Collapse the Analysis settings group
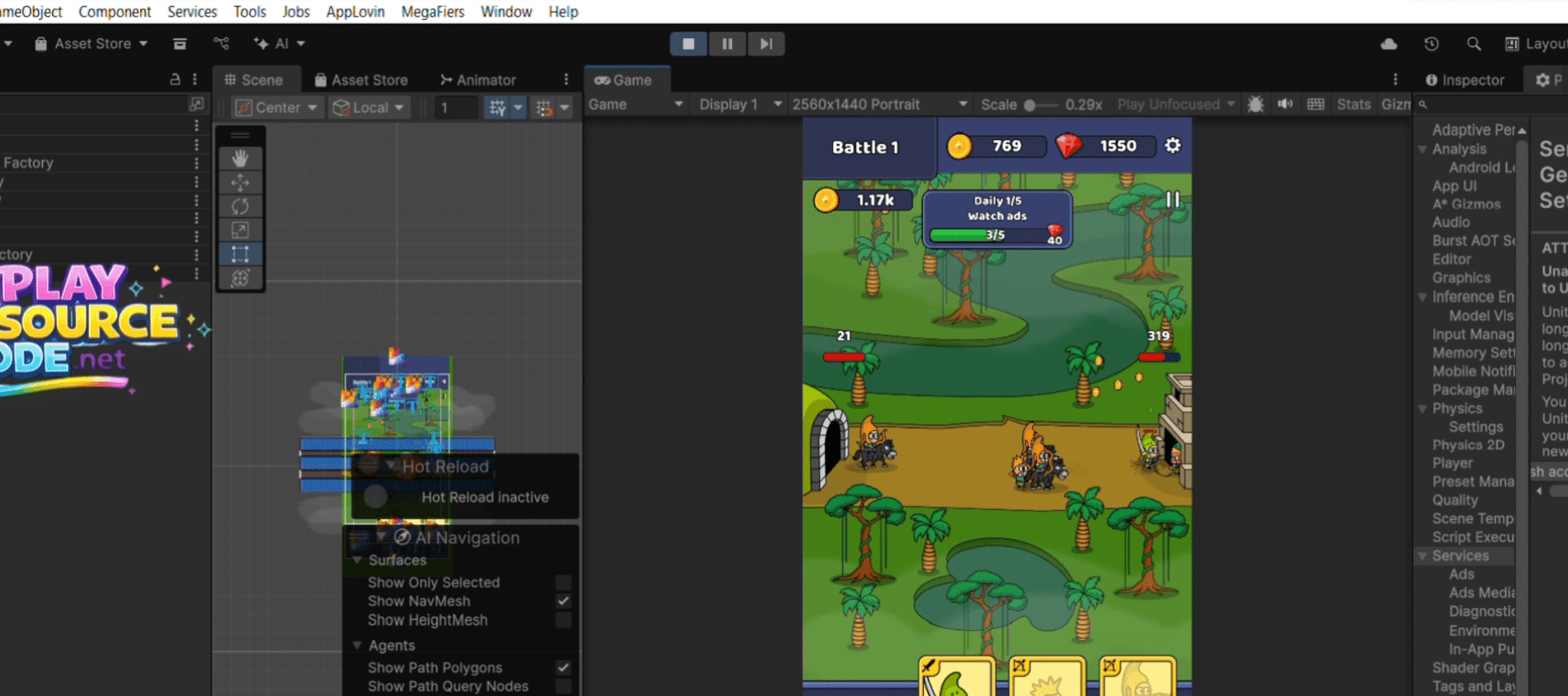The height and width of the screenshot is (696, 1568). click(1423, 149)
